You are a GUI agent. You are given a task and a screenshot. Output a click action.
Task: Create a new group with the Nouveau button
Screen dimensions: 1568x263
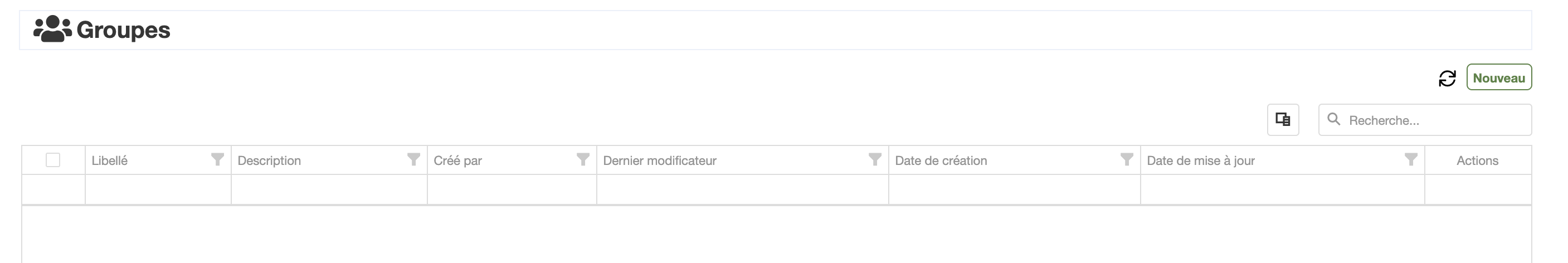pos(1498,78)
